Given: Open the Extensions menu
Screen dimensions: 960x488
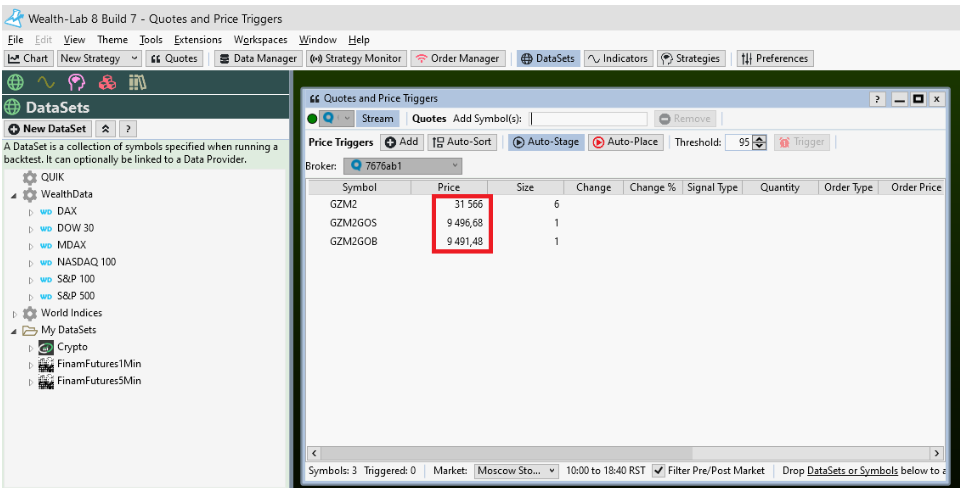Looking at the screenshot, I should 198,40.
